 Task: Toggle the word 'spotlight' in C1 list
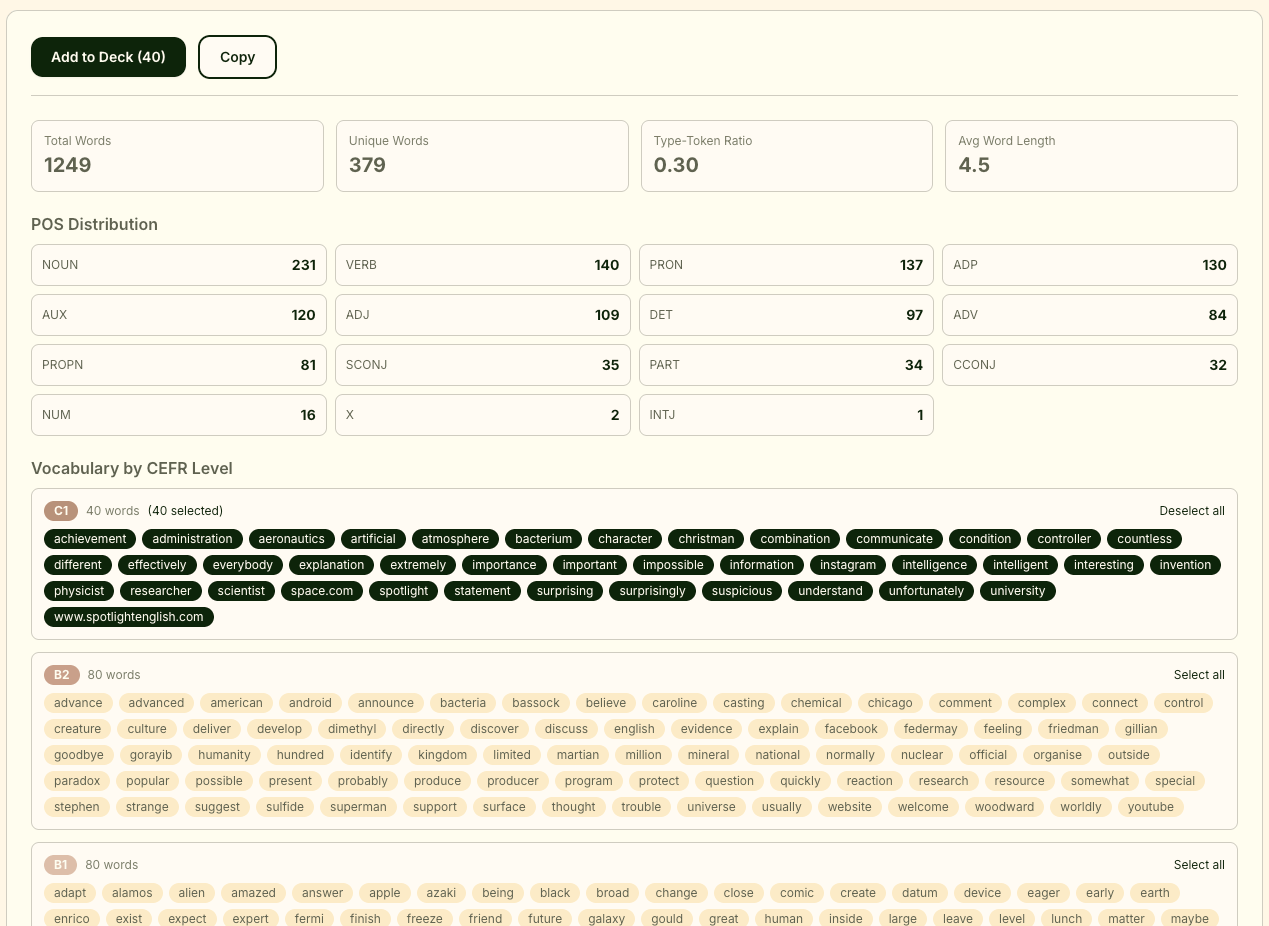tap(403, 591)
